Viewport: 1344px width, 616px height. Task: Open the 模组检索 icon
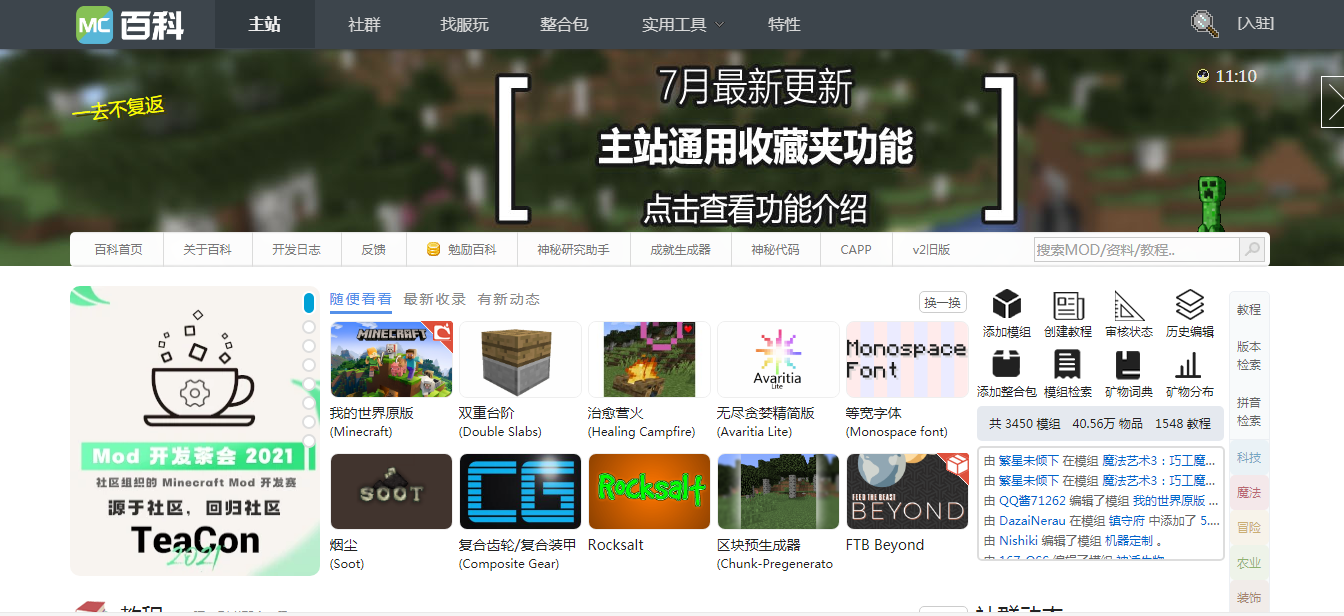click(1068, 365)
